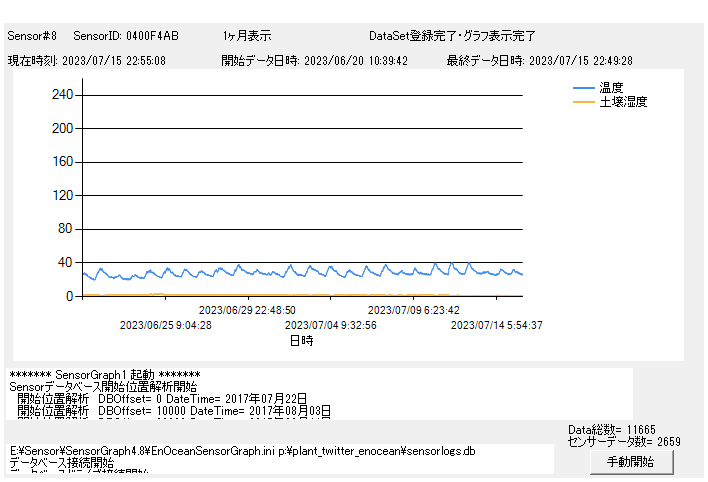Select the 土壌湿度 legend label
Viewport: 708px width, 482px height.
pyautogui.click(x=623, y=102)
